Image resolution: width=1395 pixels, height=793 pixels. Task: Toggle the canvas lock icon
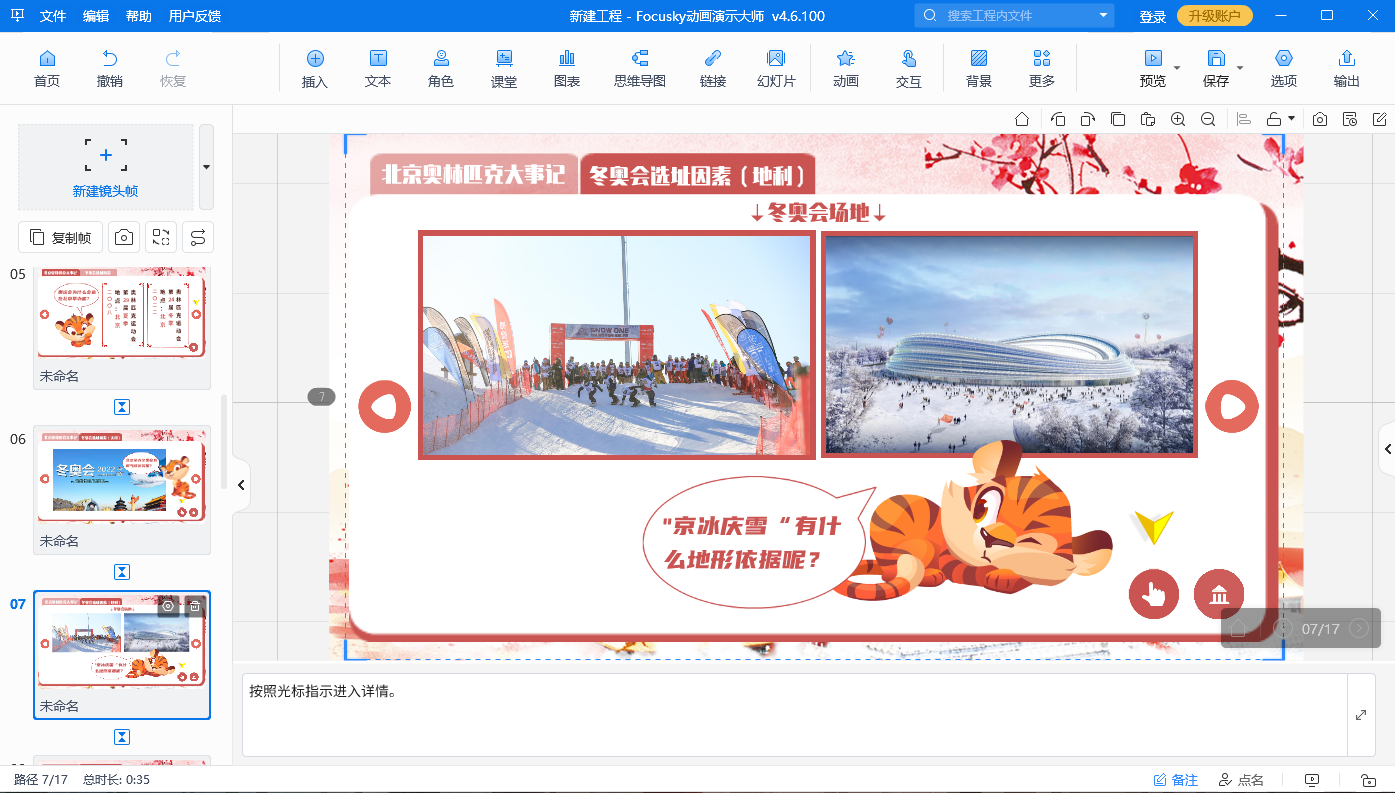click(x=1274, y=119)
